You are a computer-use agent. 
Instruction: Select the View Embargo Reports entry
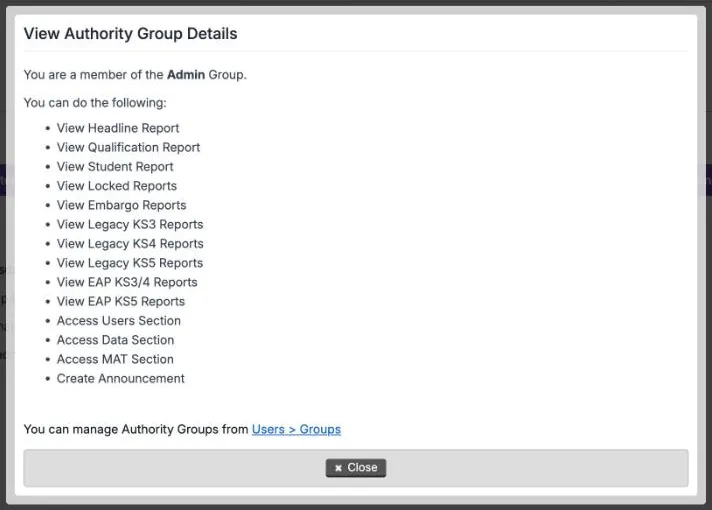(121, 205)
